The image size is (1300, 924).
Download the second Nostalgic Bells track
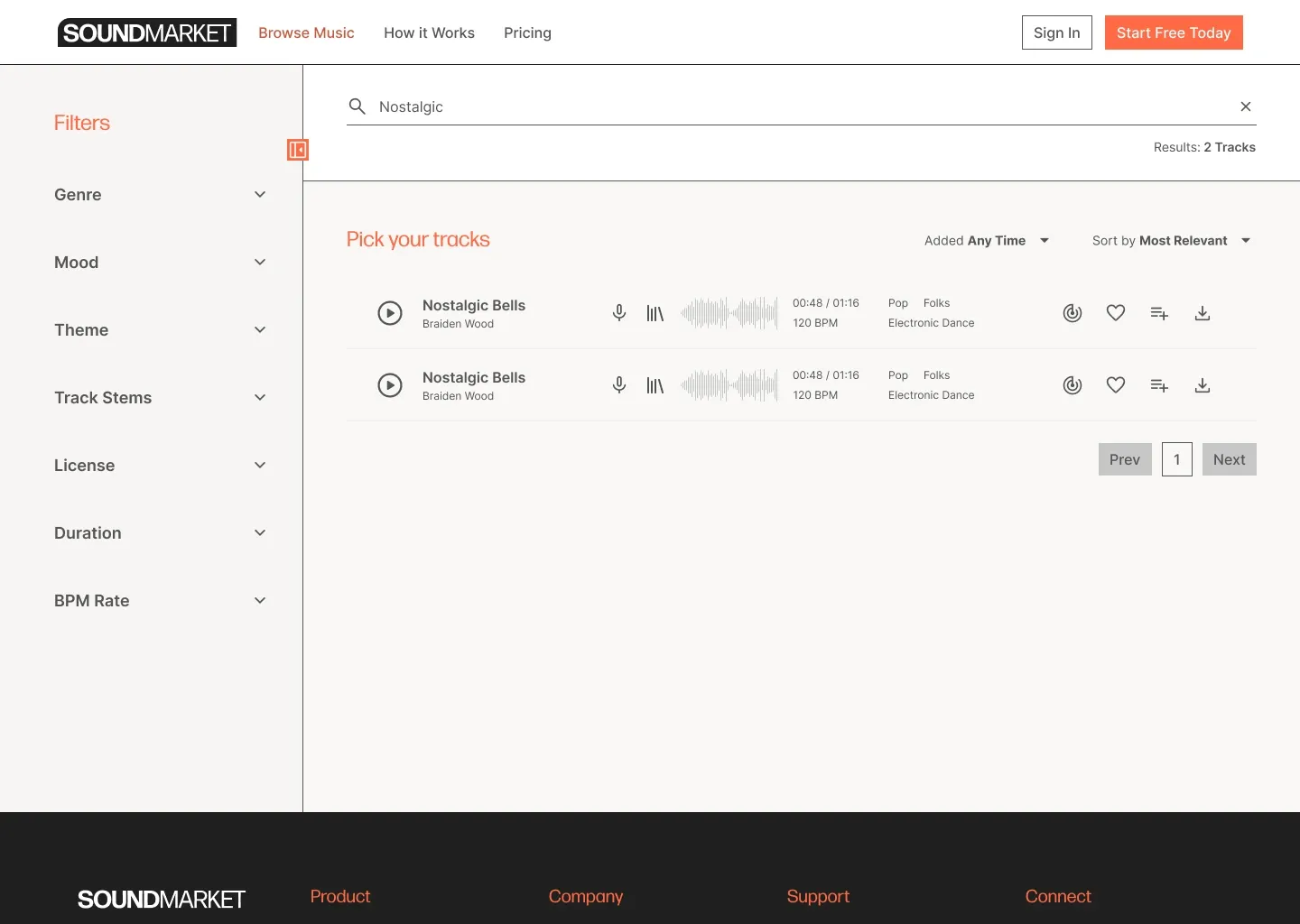[x=1202, y=385]
